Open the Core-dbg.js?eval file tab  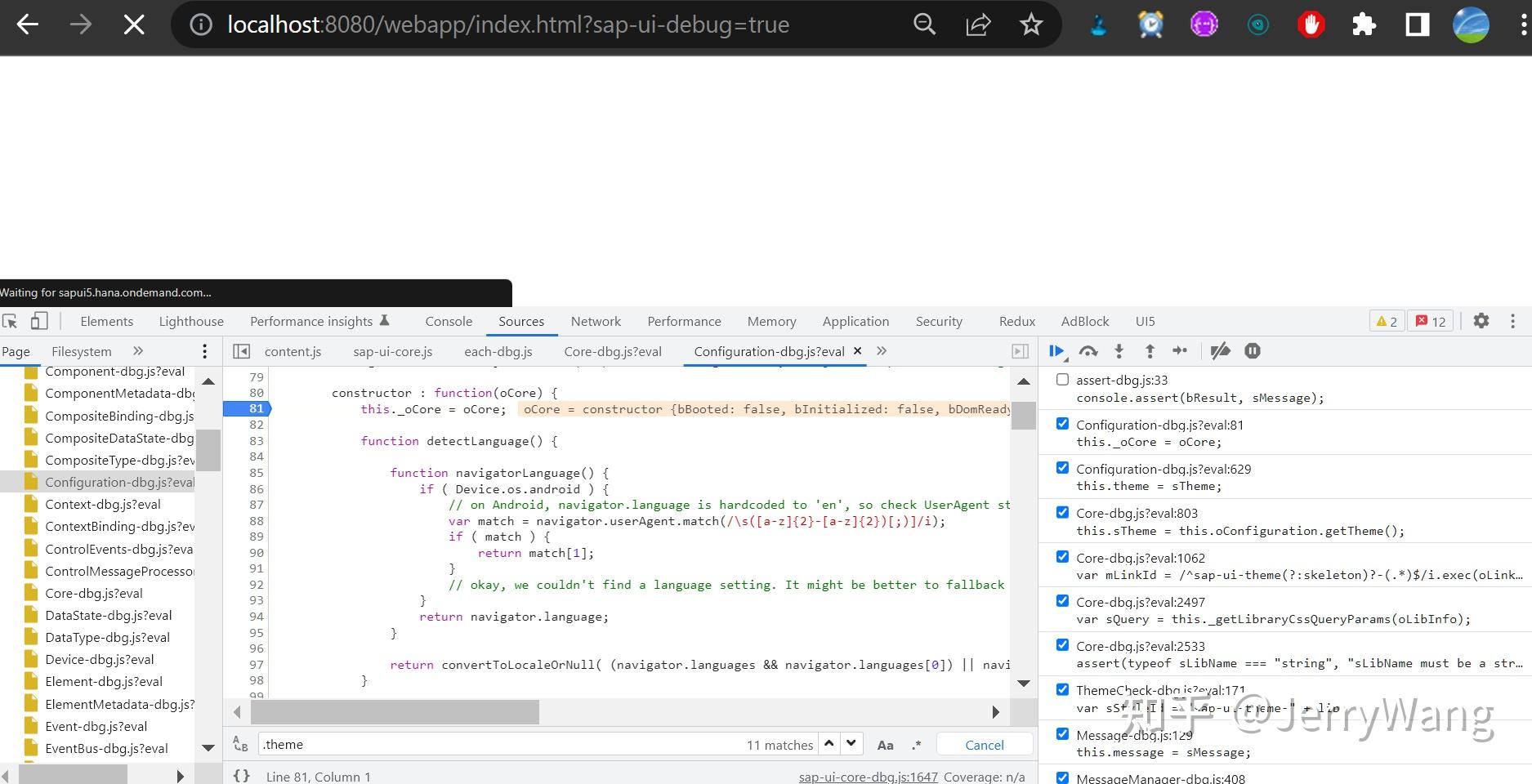(x=613, y=351)
